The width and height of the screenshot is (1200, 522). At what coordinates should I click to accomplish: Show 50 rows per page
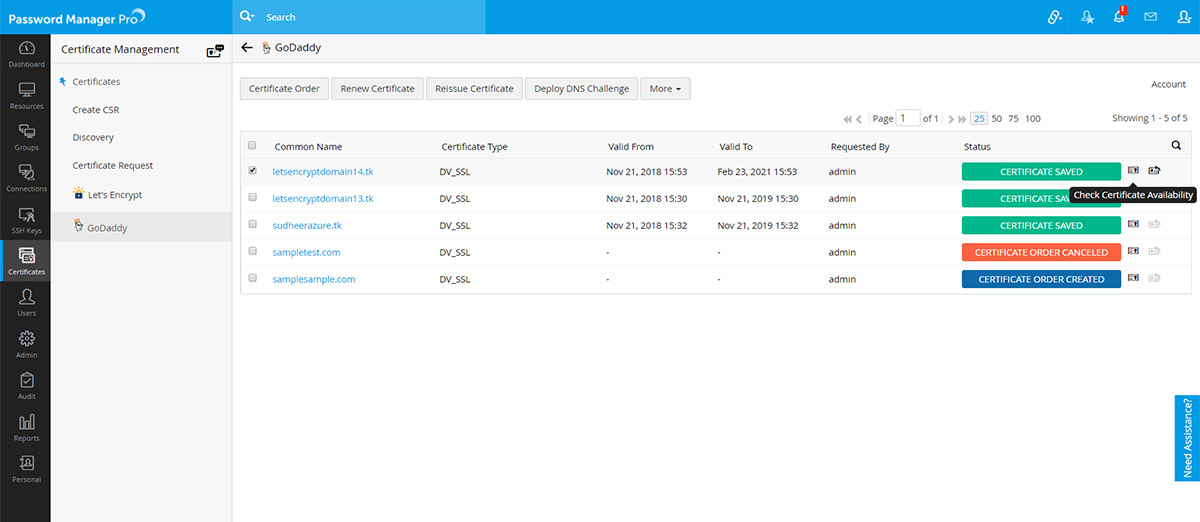996,119
